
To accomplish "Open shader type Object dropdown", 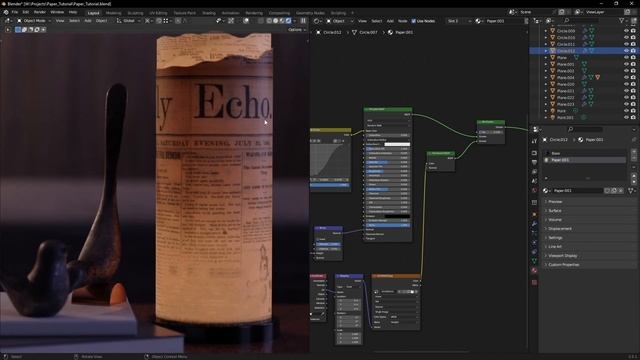I will point(340,20).
